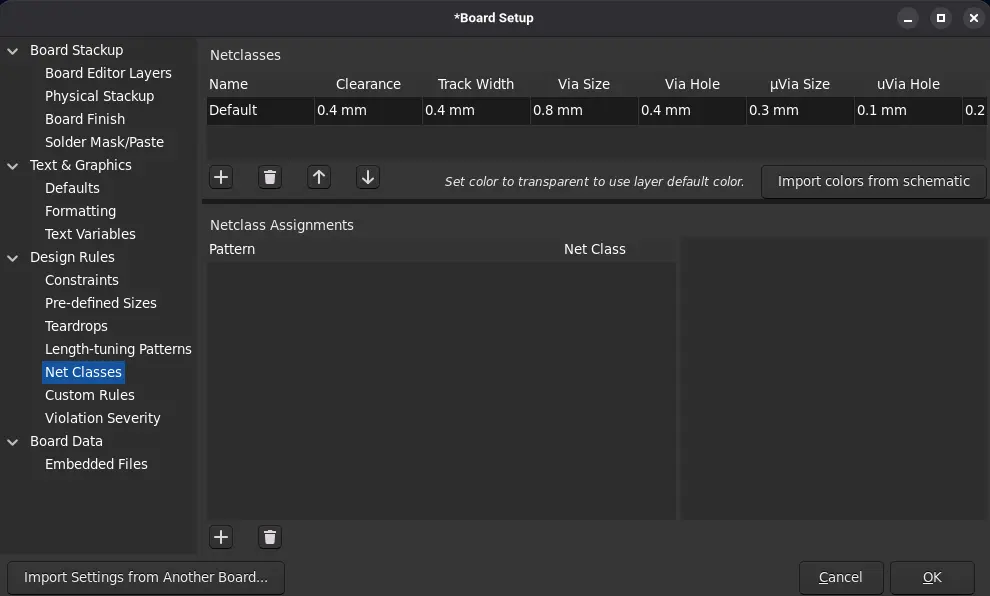The height and width of the screenshot is (596, 990).
Task: Open the Defaults page under Text & Graphics
Action: (x=72, y=188)
